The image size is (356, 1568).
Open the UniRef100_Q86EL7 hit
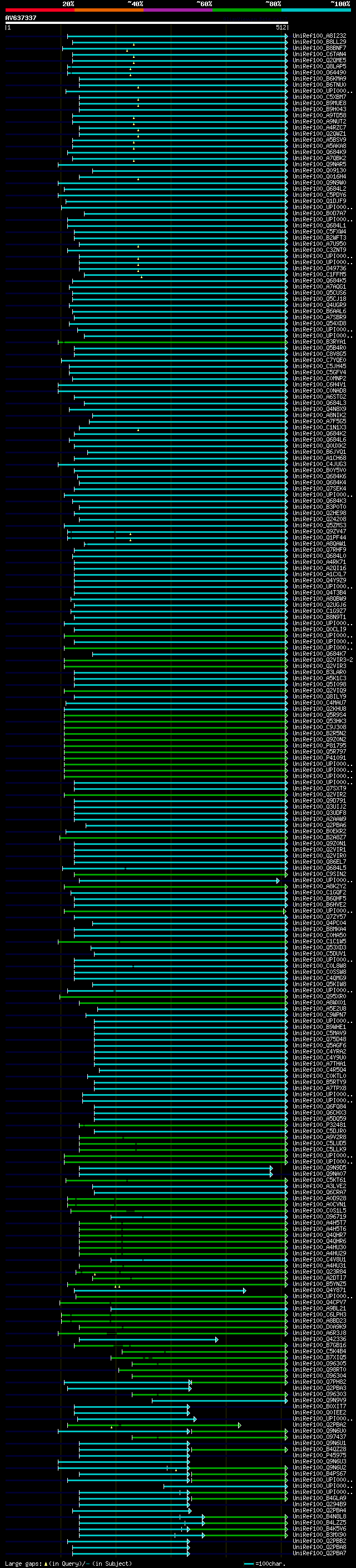point(319,861)
